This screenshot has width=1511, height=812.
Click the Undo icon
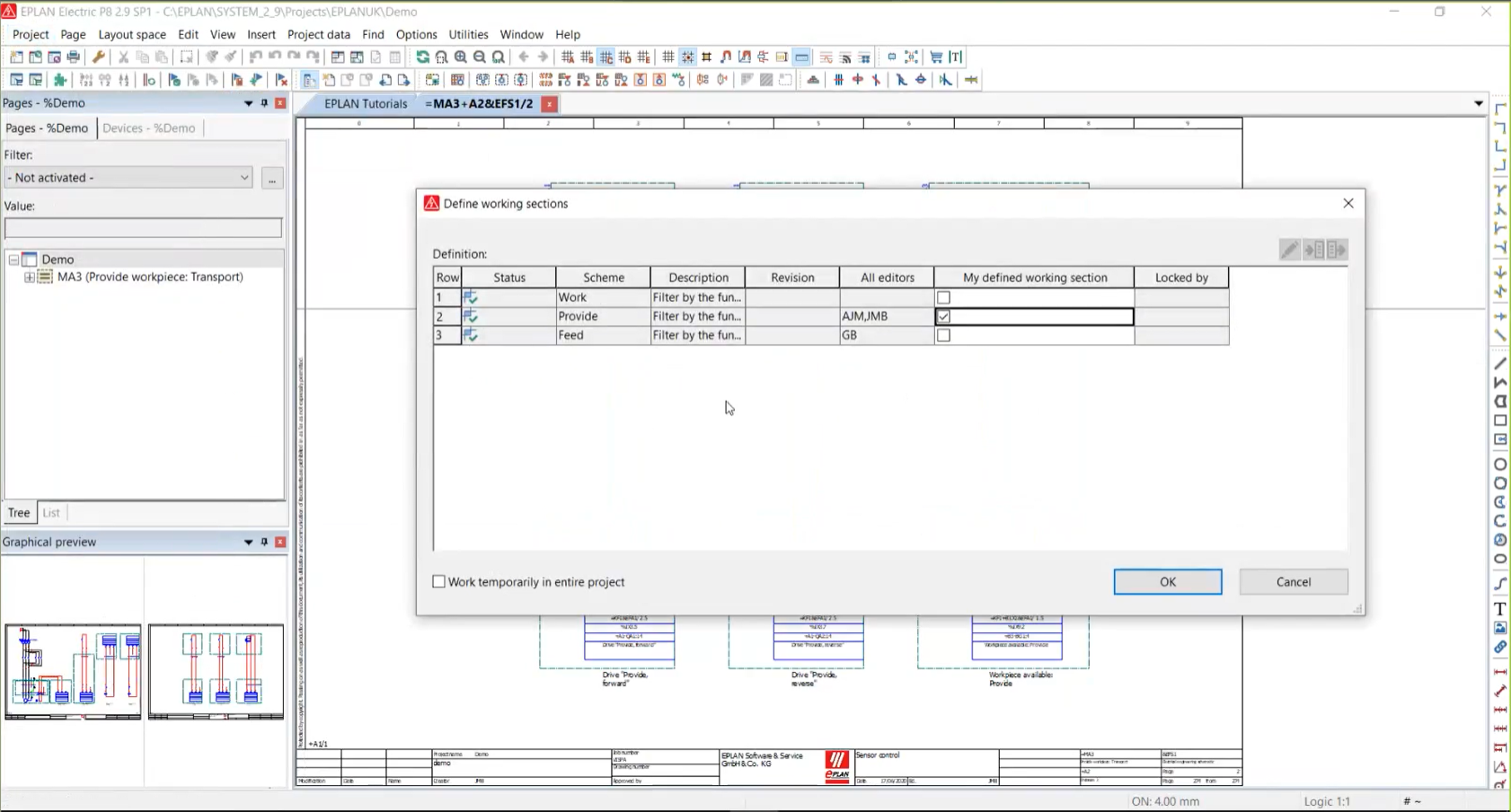255,57
